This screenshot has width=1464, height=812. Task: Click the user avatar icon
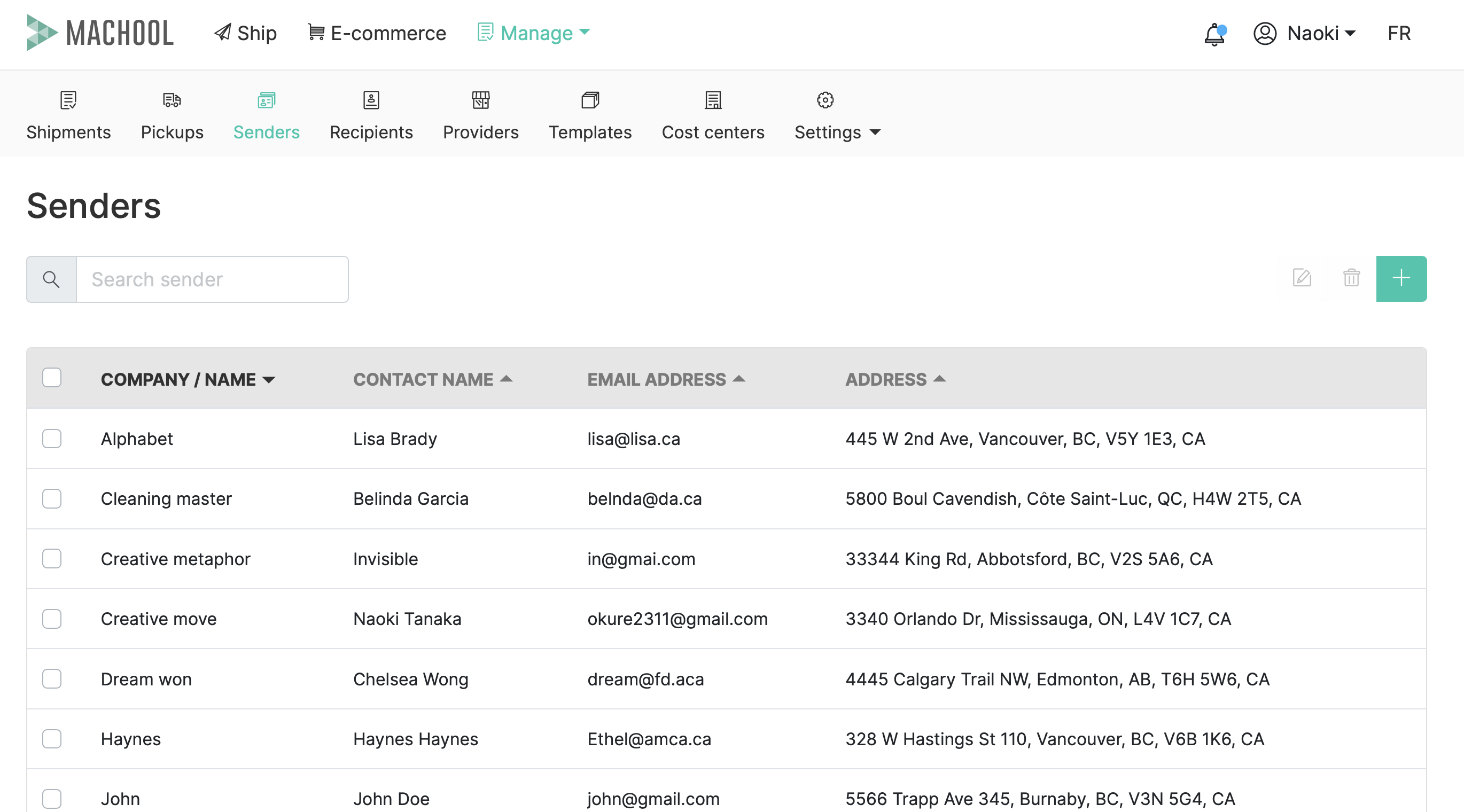[1265, 34]
